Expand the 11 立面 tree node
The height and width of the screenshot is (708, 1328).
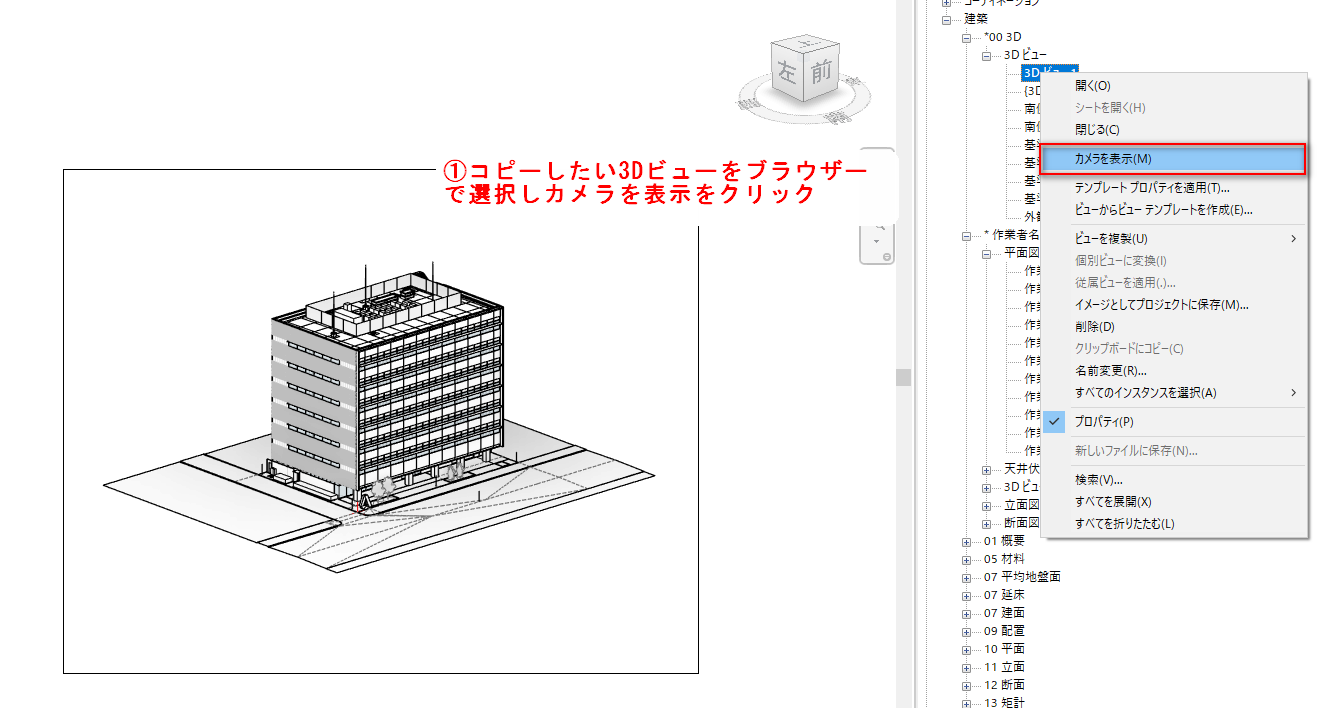click(x=966, y=667)
